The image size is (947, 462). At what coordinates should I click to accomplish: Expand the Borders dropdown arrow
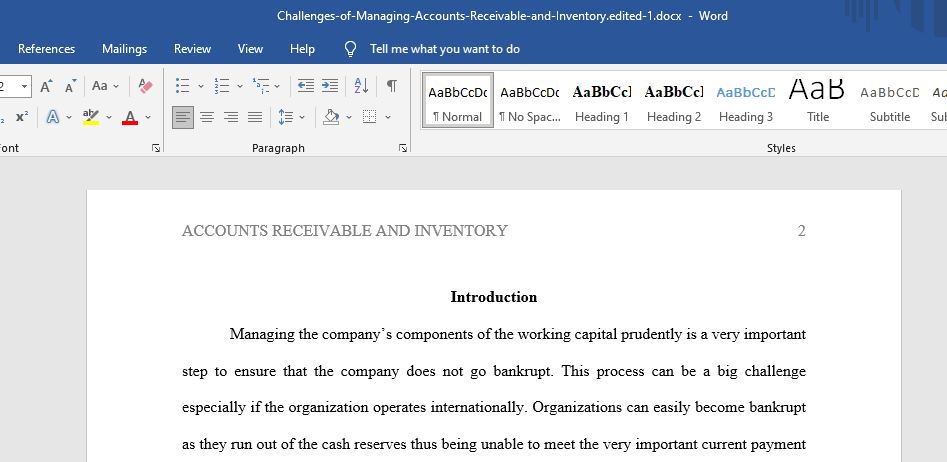(388, 117)
